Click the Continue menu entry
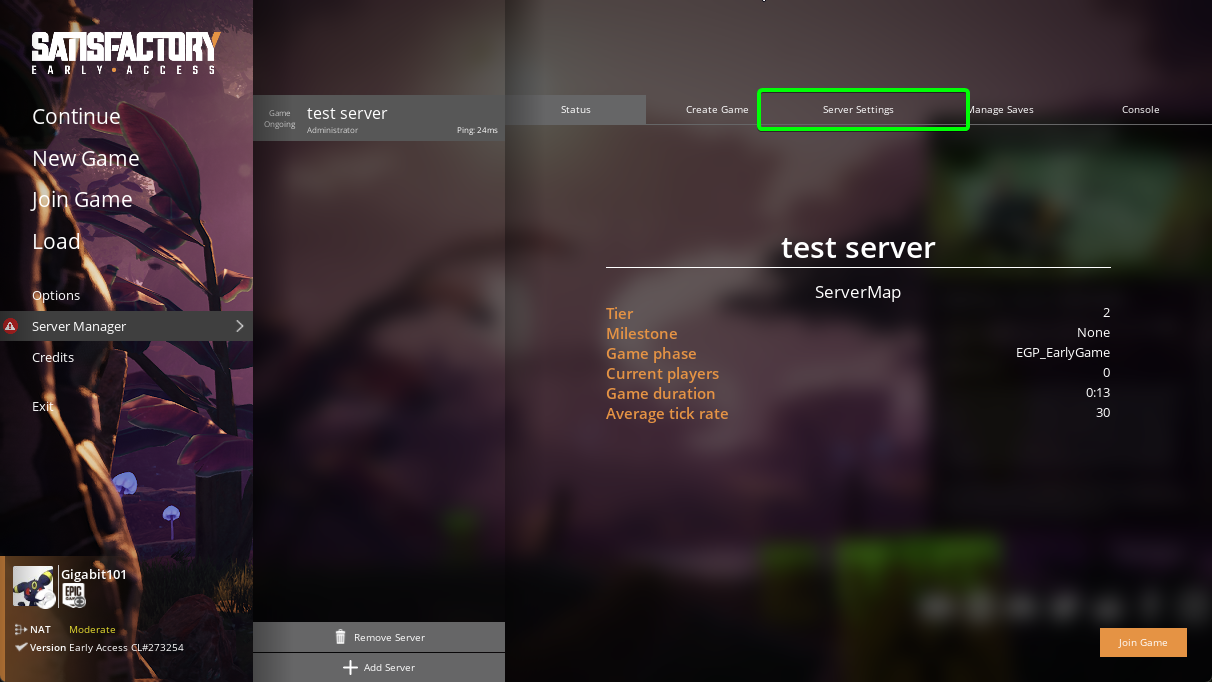 [76, 116]
